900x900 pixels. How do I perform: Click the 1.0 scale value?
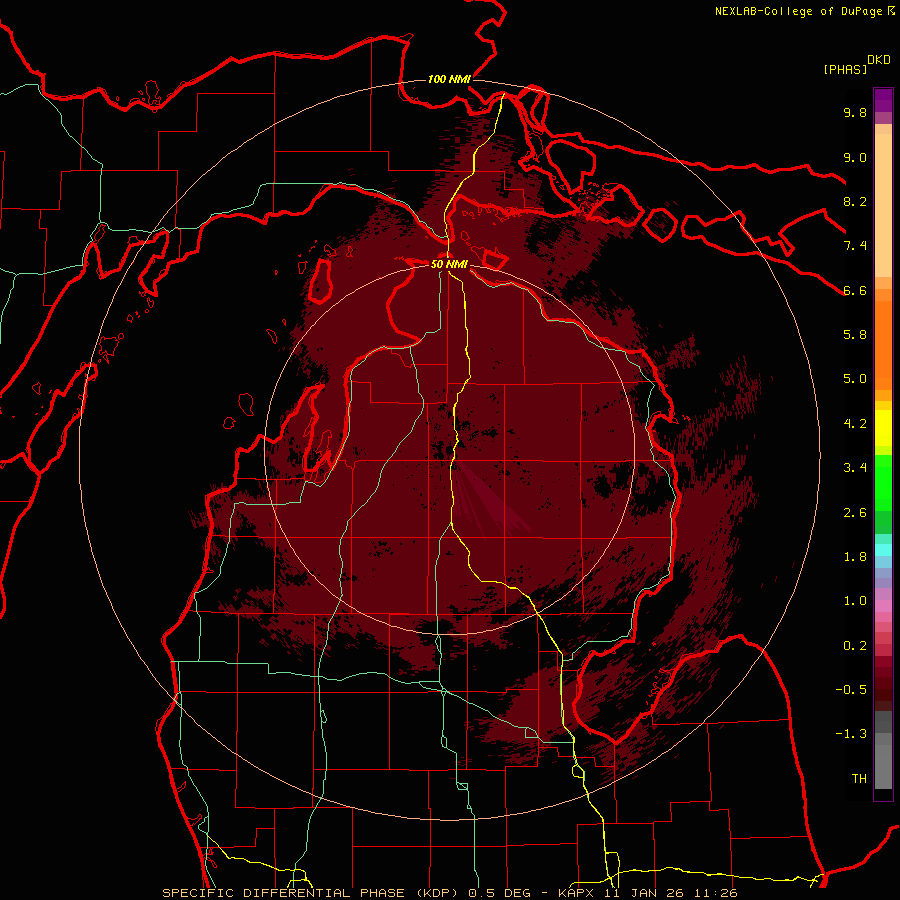pyautogui.click(x=855, y=601)
